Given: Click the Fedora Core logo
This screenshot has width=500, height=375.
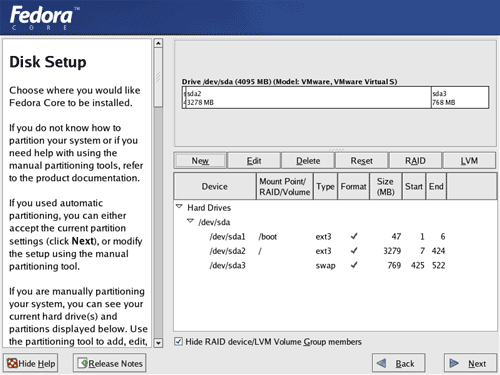Looking at the screenshot, I should pos(44,18).
